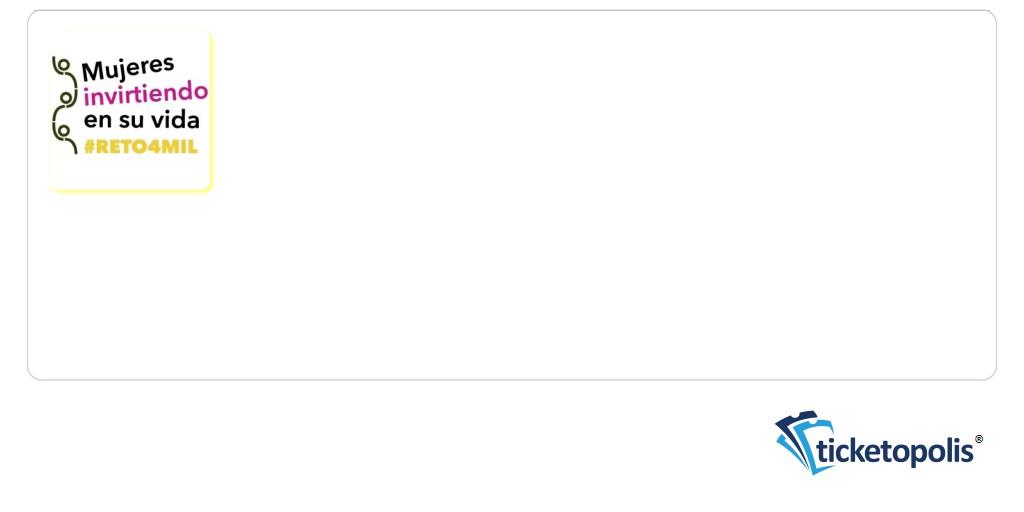Click the middle green figure in the logo

[66, 102]
